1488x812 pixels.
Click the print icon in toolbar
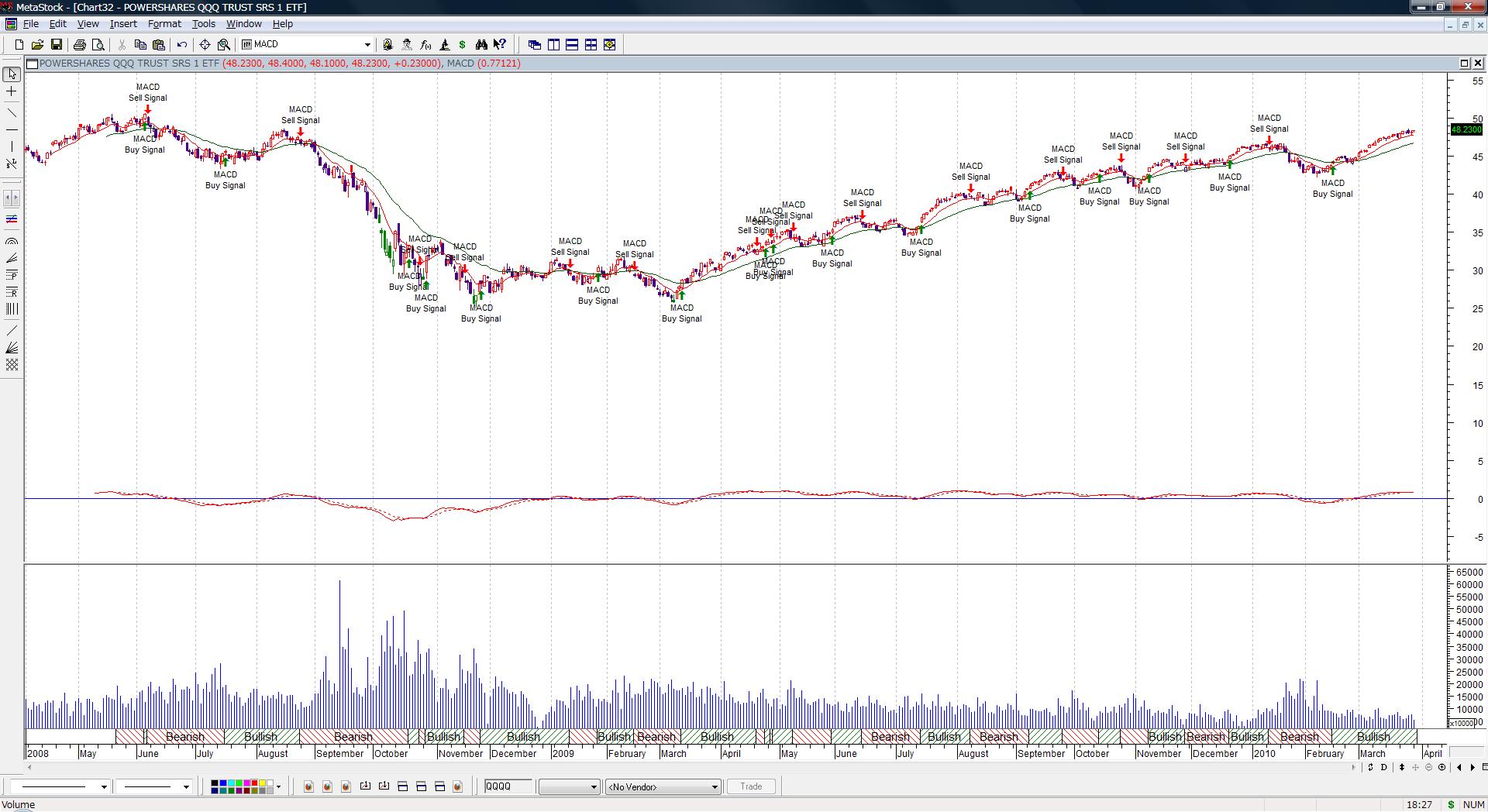[x=79, y=45]
